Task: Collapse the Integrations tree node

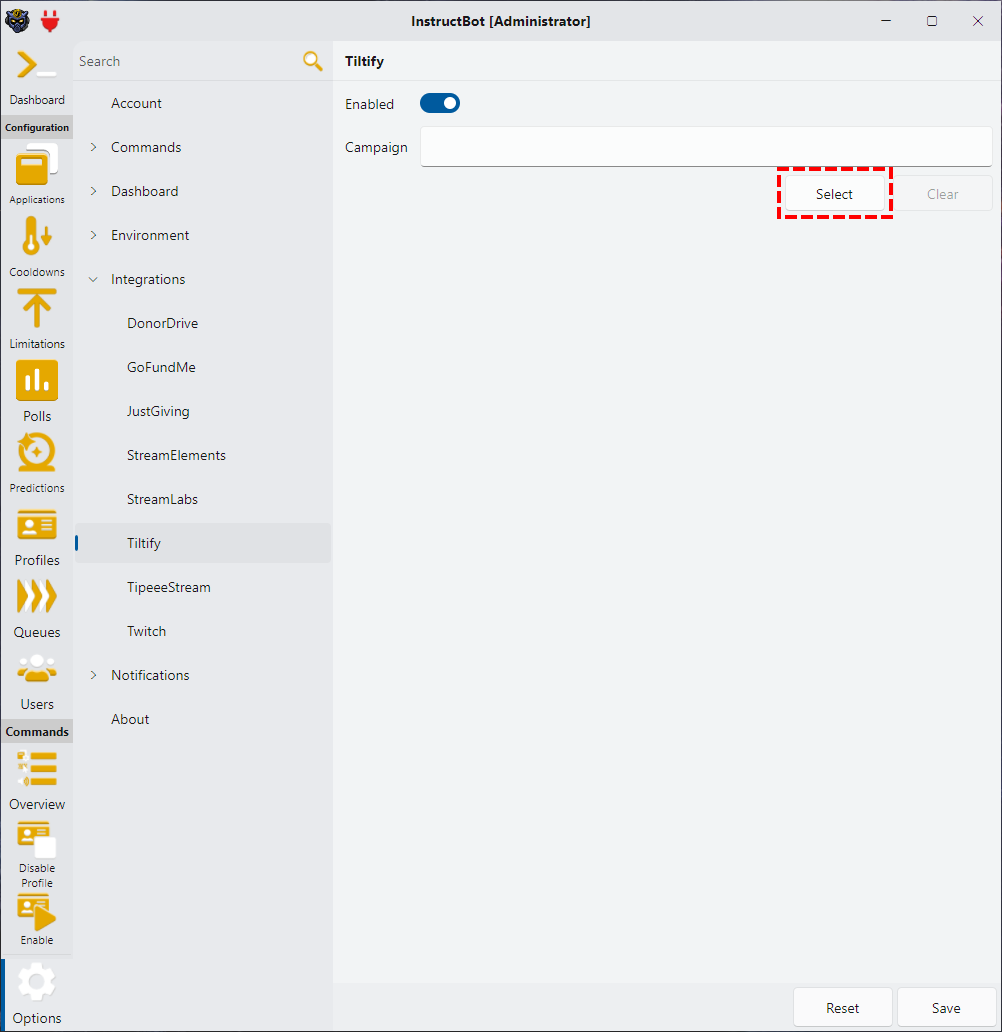Action: [93, 279]
